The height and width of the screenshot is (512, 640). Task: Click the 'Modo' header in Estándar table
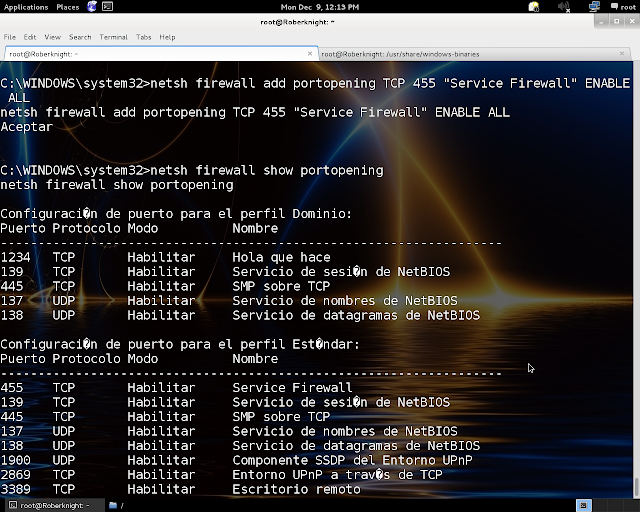pyautogui.click(x=142, y=359)
